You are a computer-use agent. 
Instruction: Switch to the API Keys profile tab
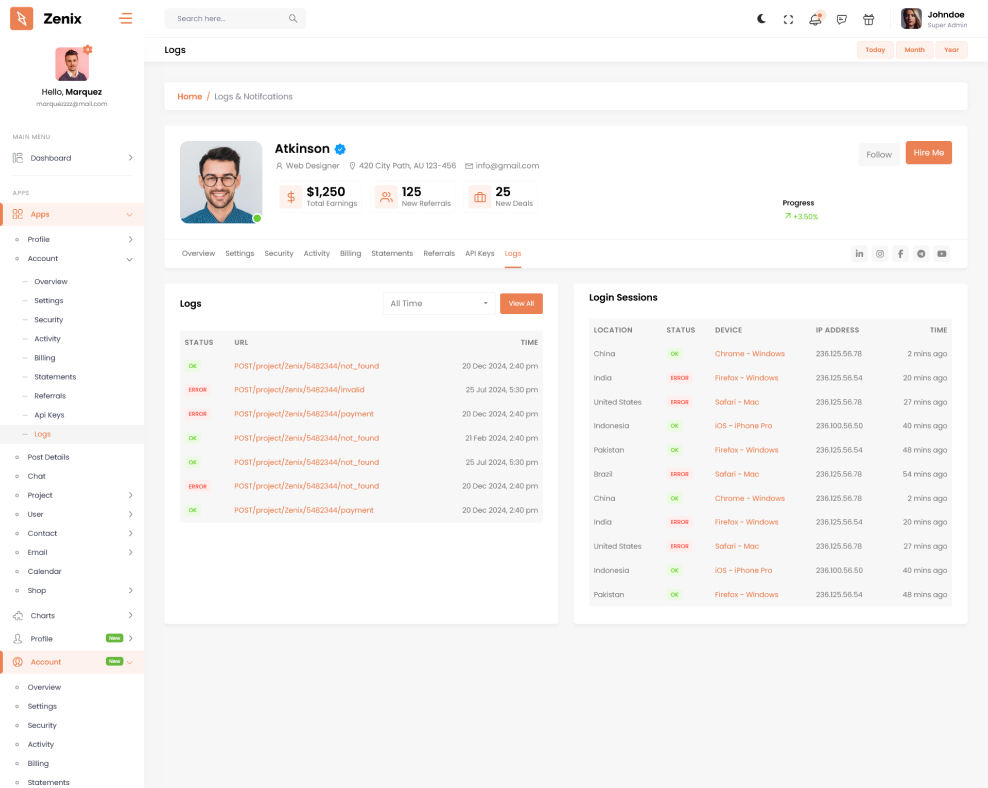[479, 254]
